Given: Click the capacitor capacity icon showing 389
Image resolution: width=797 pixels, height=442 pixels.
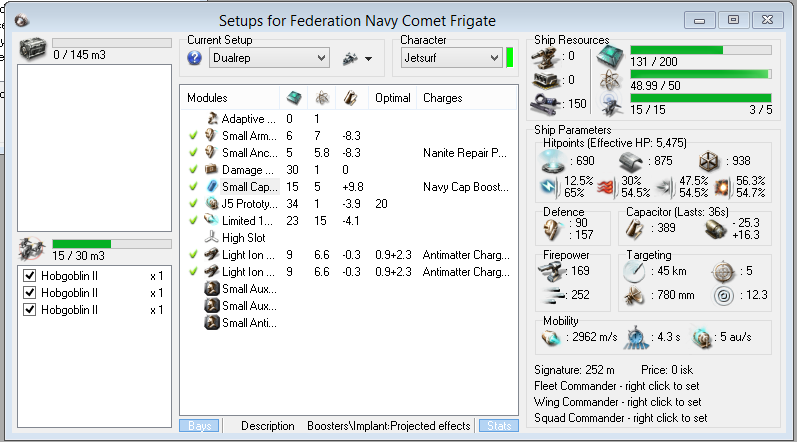Looking at the screenshot, I should (634, 229).
